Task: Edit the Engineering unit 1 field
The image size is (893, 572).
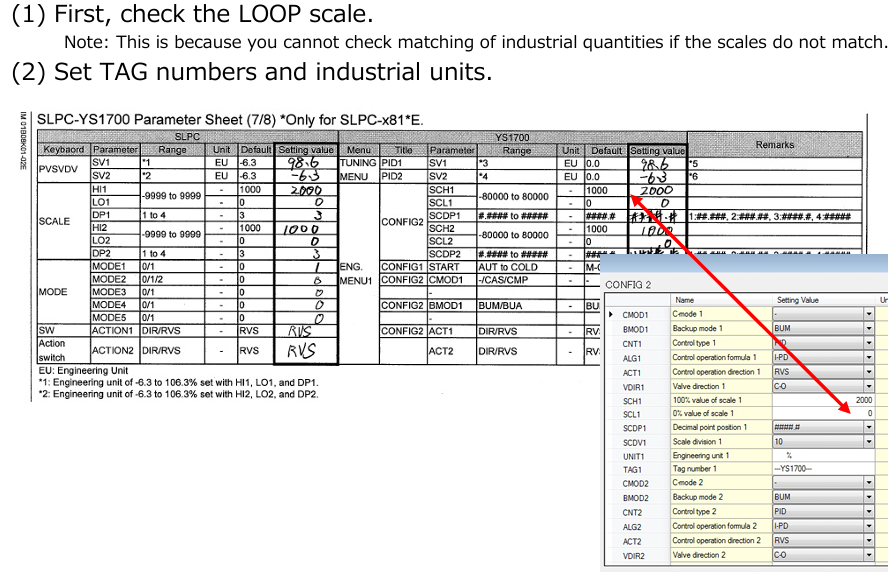Action: 822,455
